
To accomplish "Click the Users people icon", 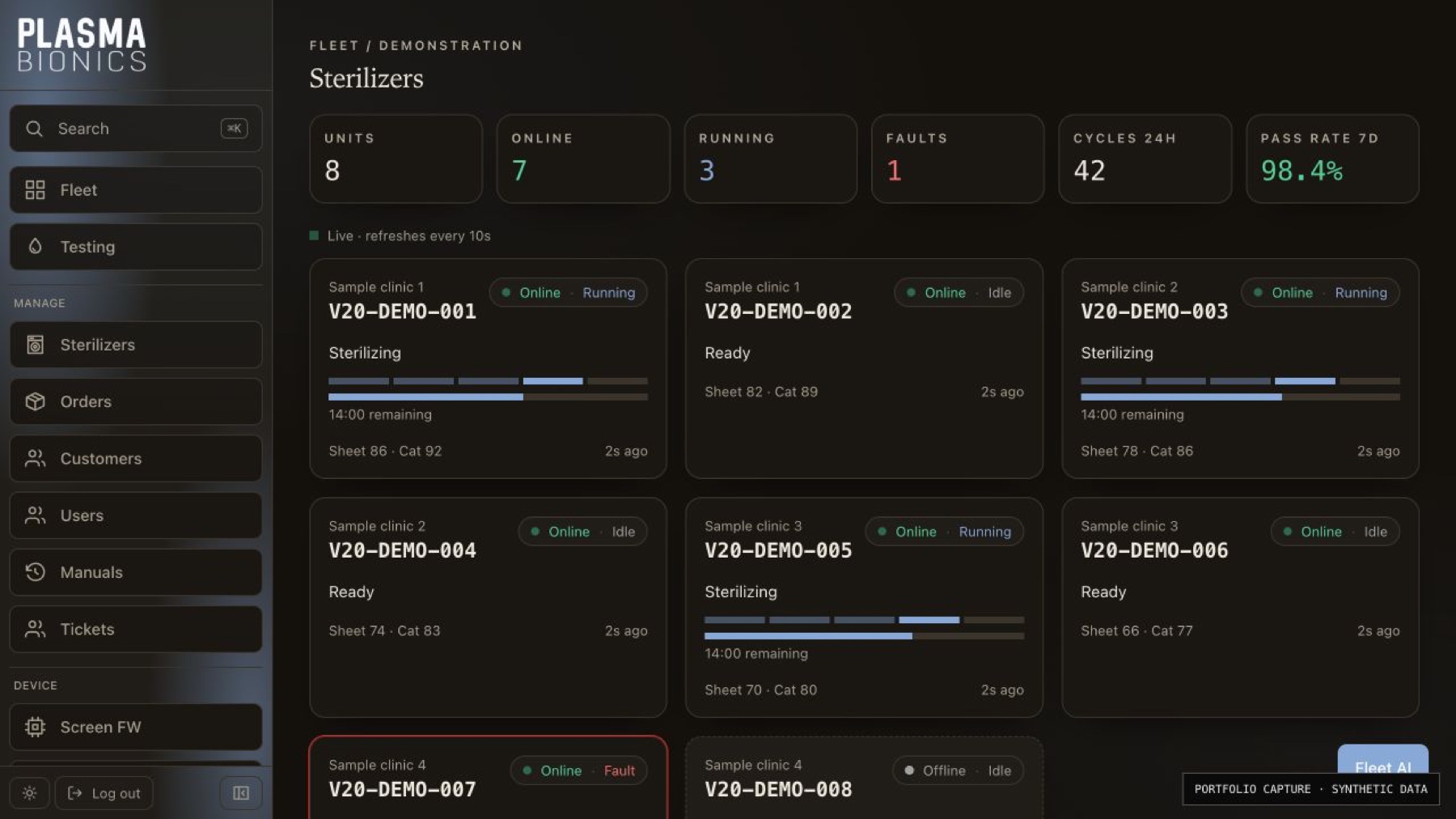I will pyautogui.click(x=35, y=516).
